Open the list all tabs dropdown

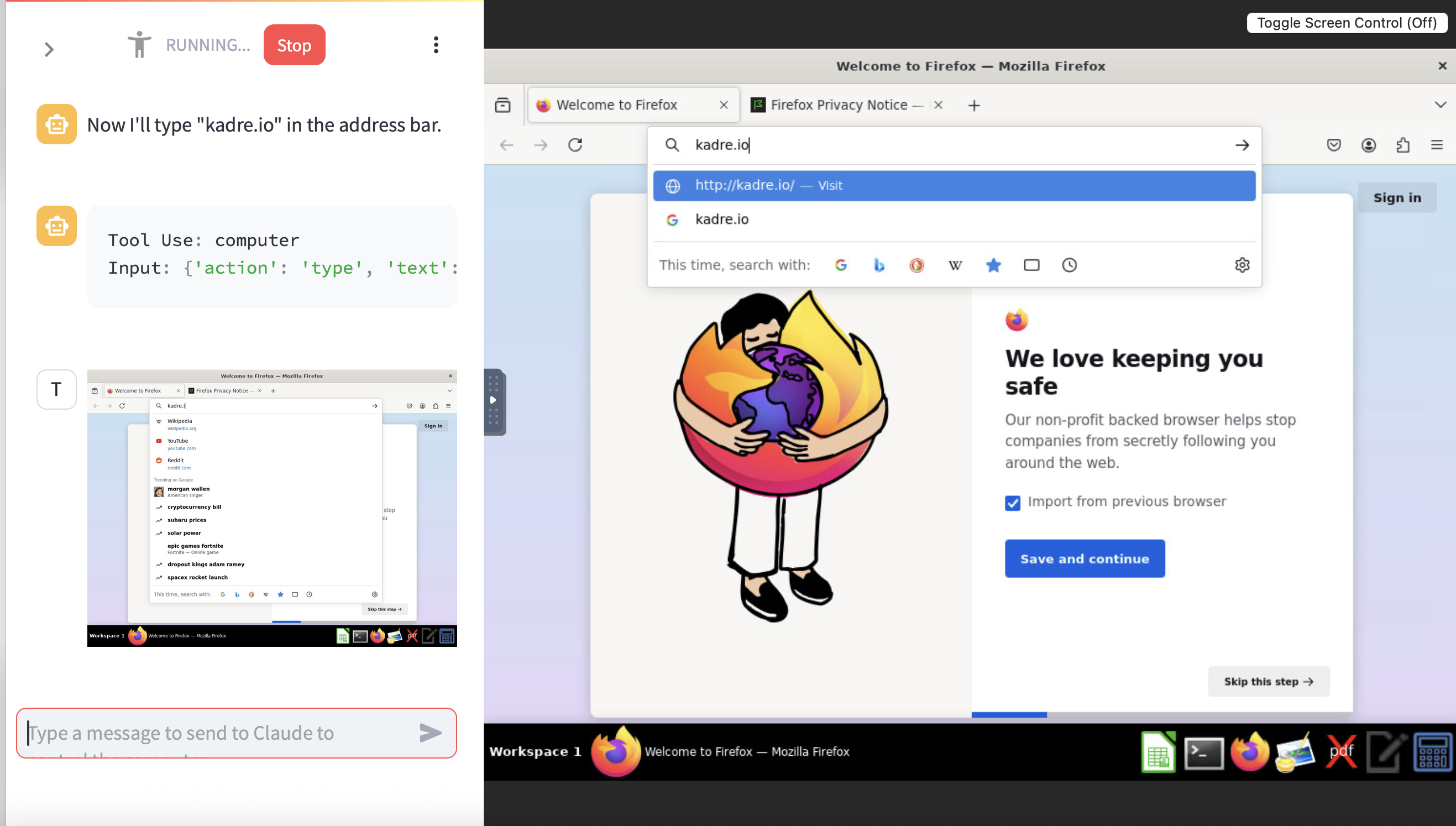click(1440, 105)
